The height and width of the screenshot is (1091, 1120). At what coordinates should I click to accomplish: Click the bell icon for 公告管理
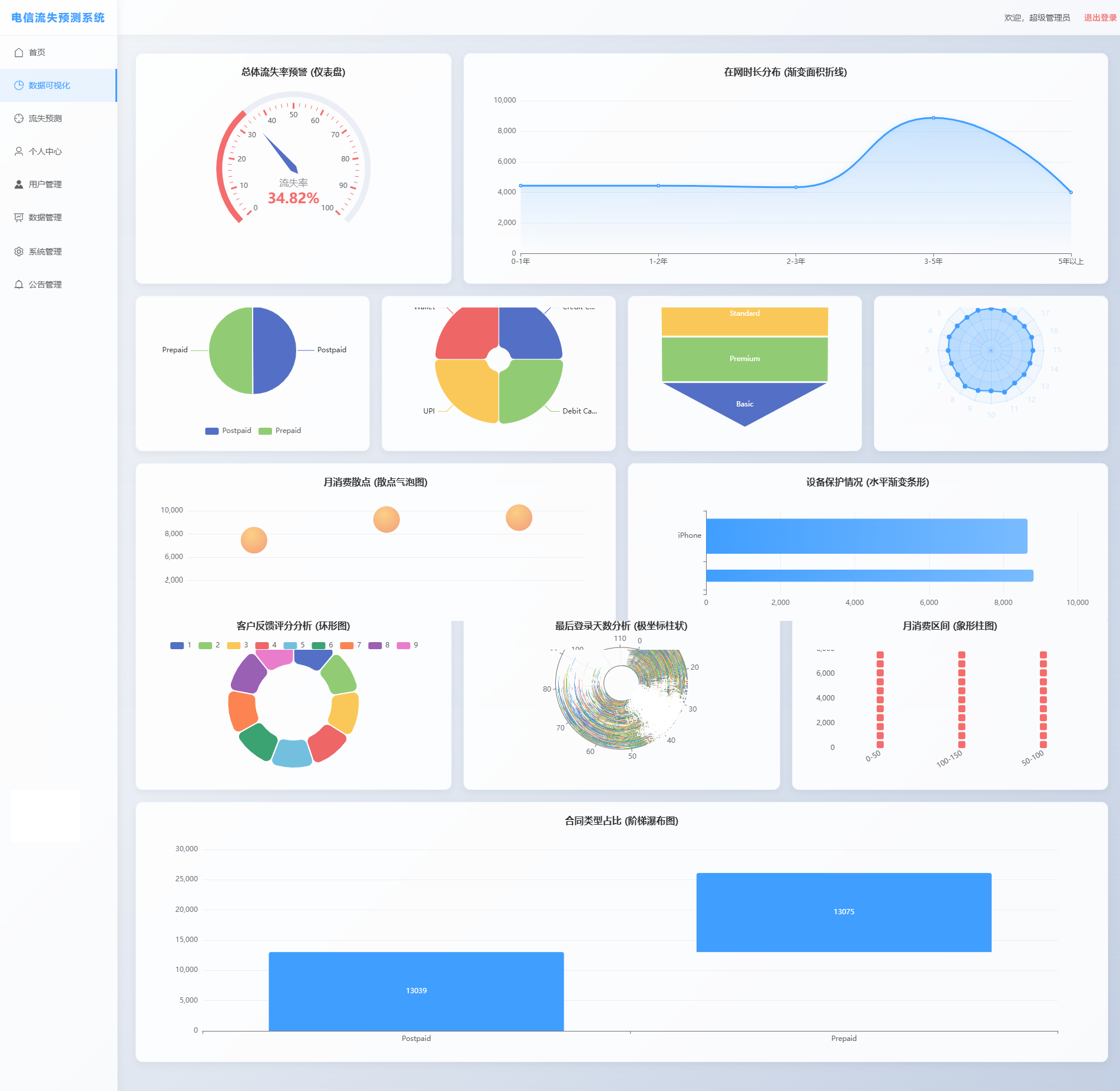point(19,285)
